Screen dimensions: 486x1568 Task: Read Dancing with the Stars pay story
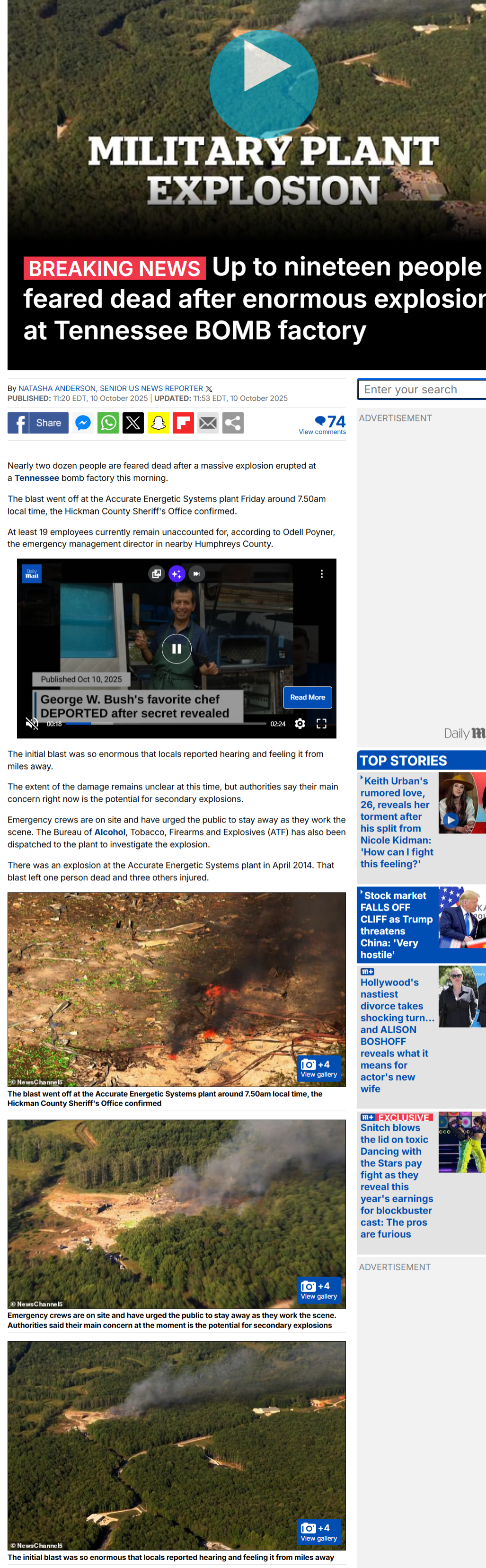click(x=397, y=1180)
